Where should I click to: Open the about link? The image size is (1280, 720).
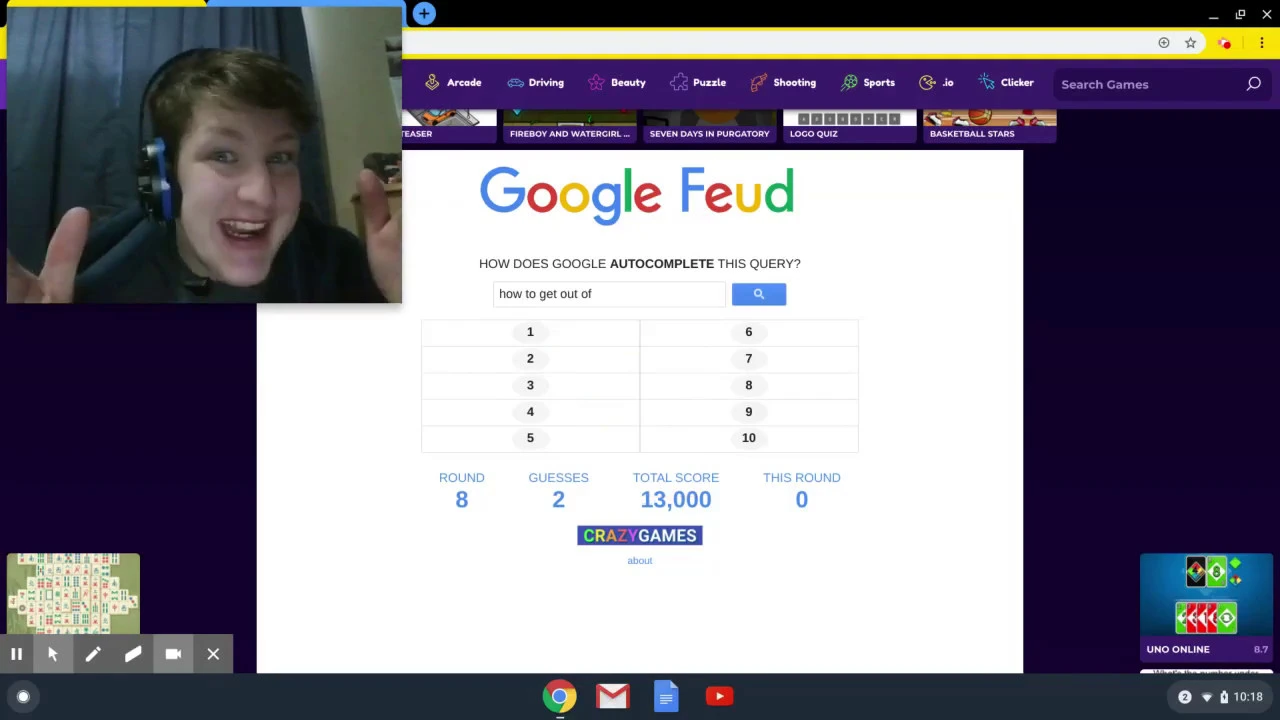639,561
